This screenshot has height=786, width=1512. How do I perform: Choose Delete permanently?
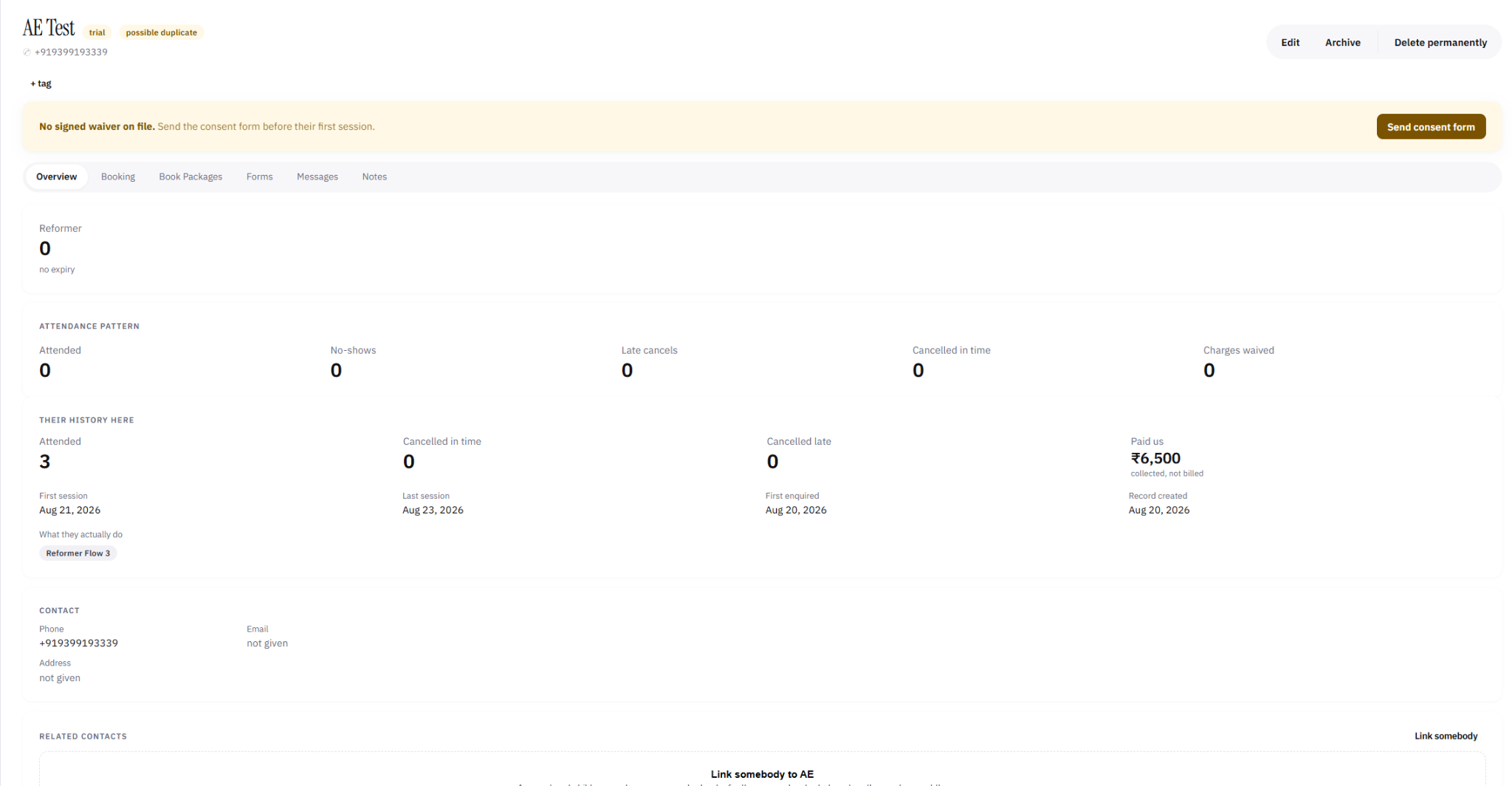click(1440, 43)
